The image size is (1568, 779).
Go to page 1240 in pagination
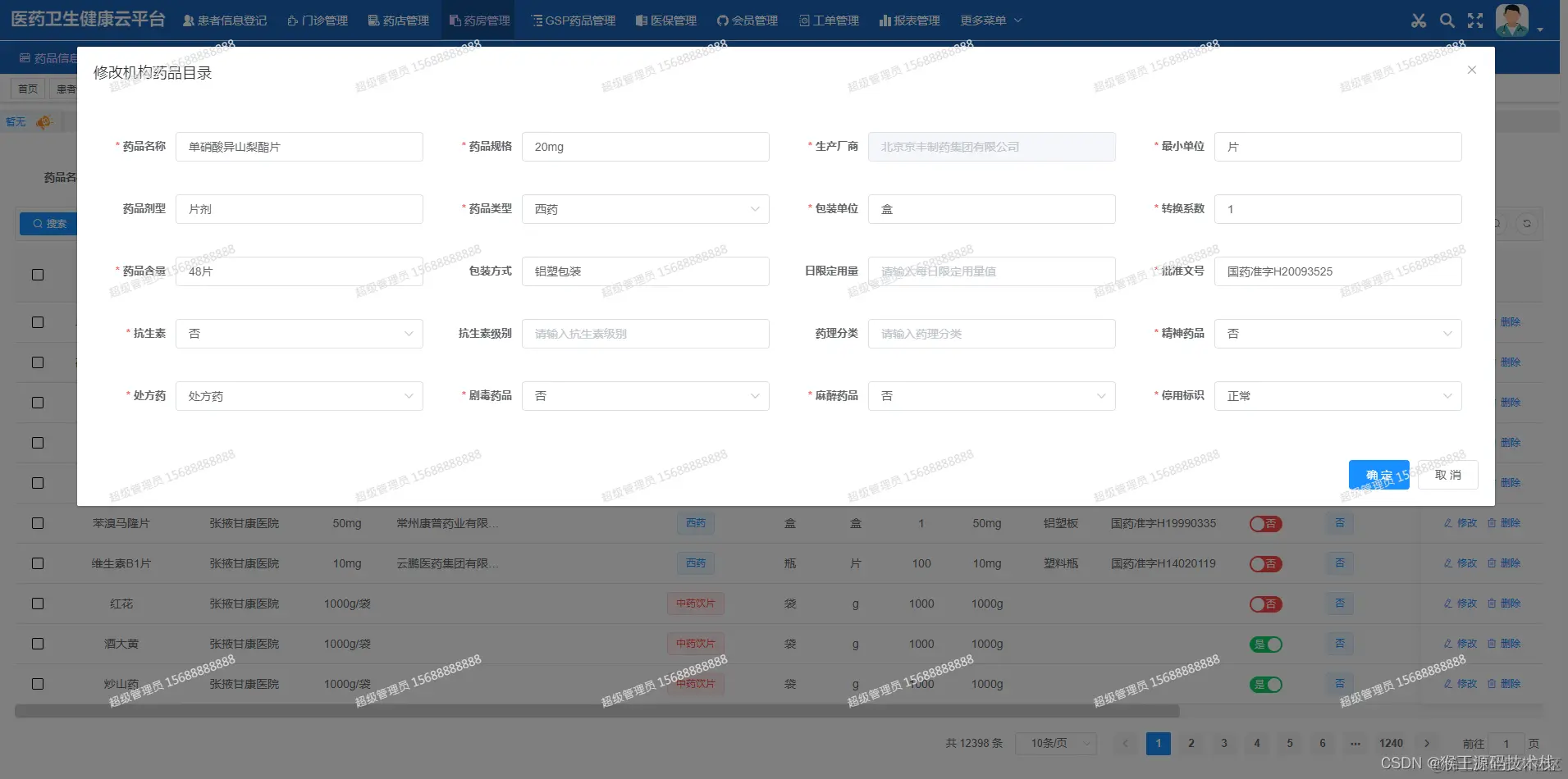(1392, 744)
